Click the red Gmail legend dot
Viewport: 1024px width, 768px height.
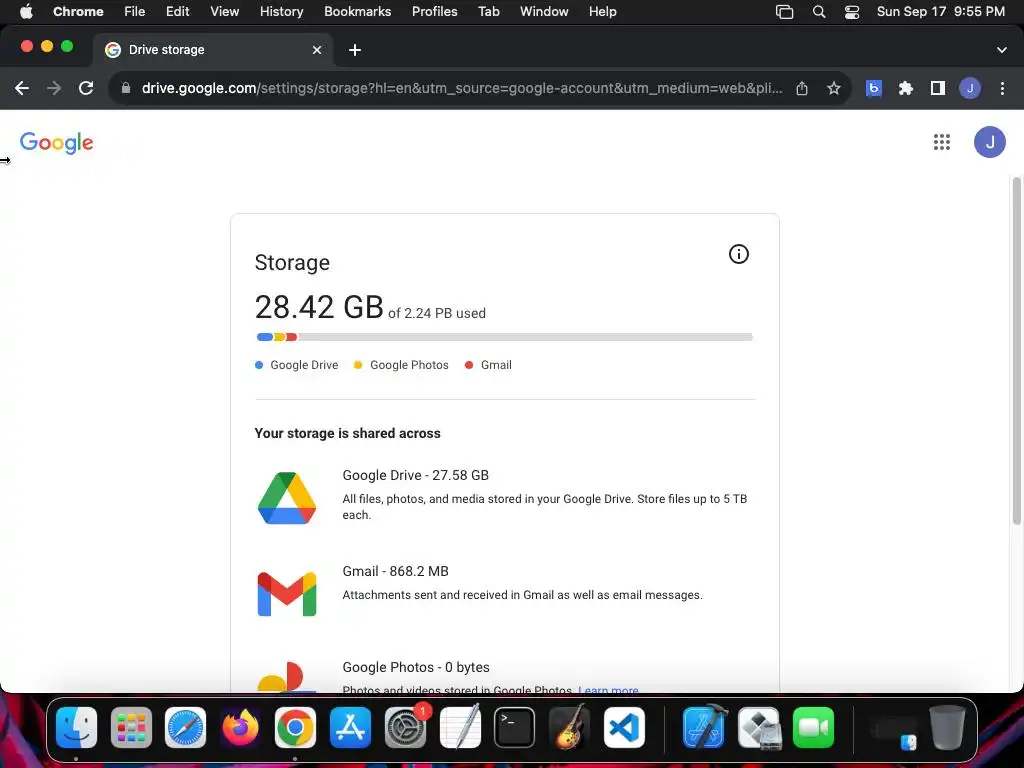click(x=468, y=365)
